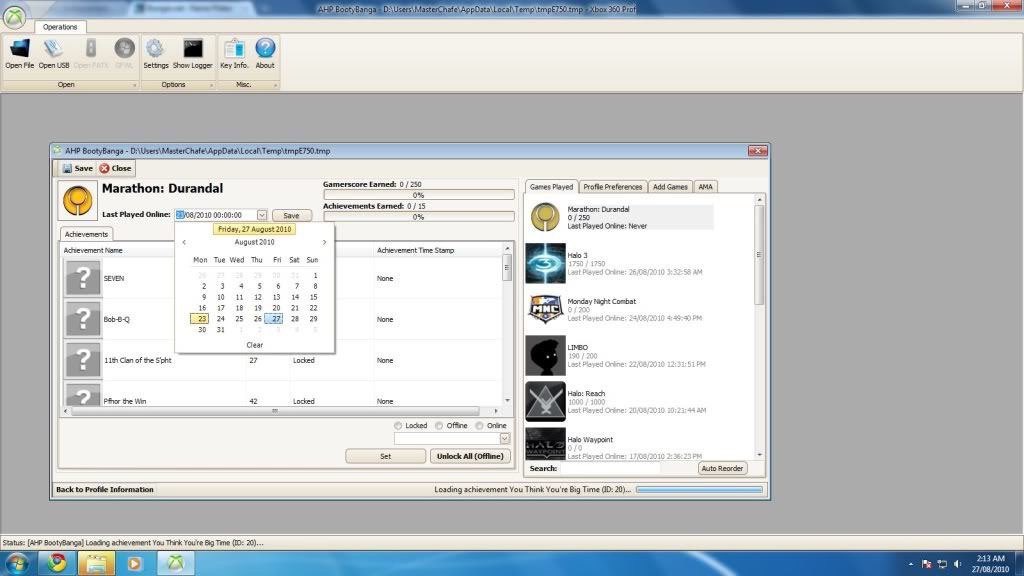Select the Offline radio button
This screenshot has width=1024, height=576.
click(439, 426)
